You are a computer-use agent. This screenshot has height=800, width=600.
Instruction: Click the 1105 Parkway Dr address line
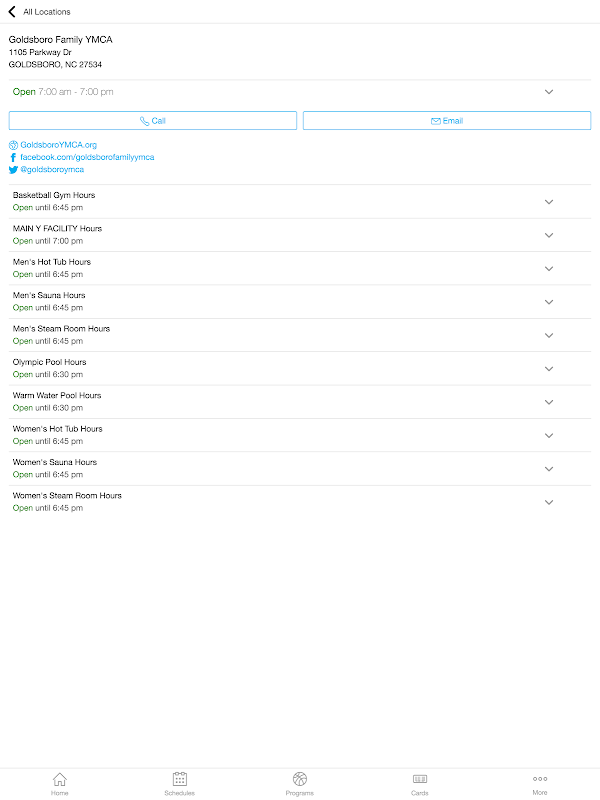40,52
